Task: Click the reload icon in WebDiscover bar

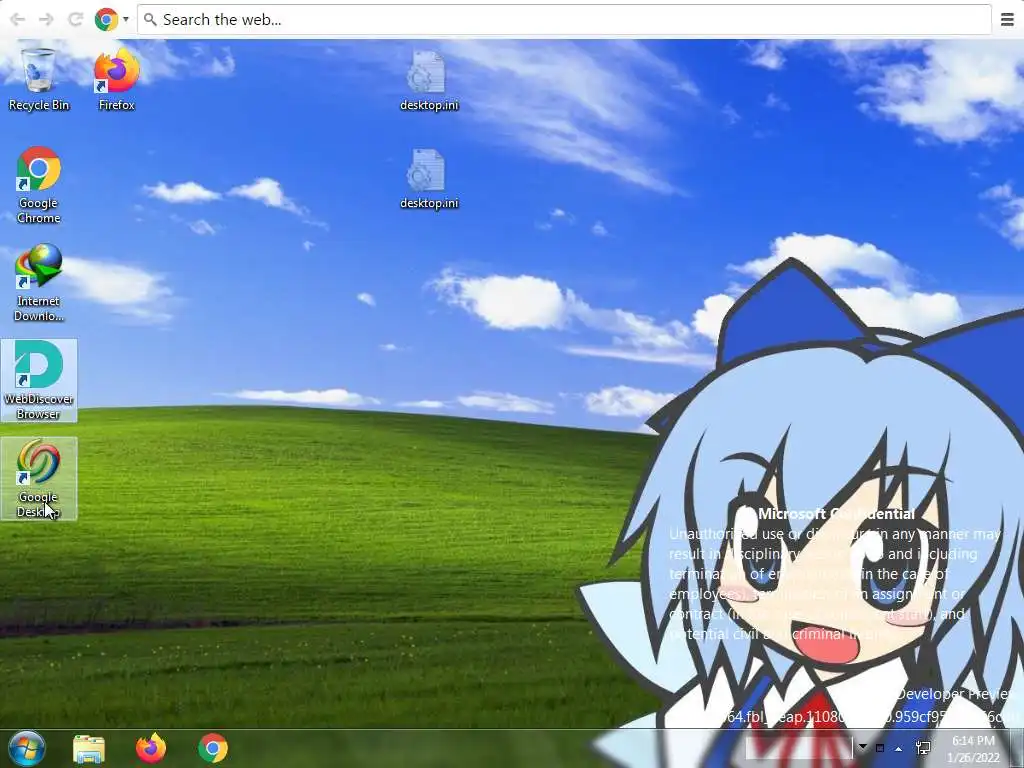Action: click(x=75, y=20)
